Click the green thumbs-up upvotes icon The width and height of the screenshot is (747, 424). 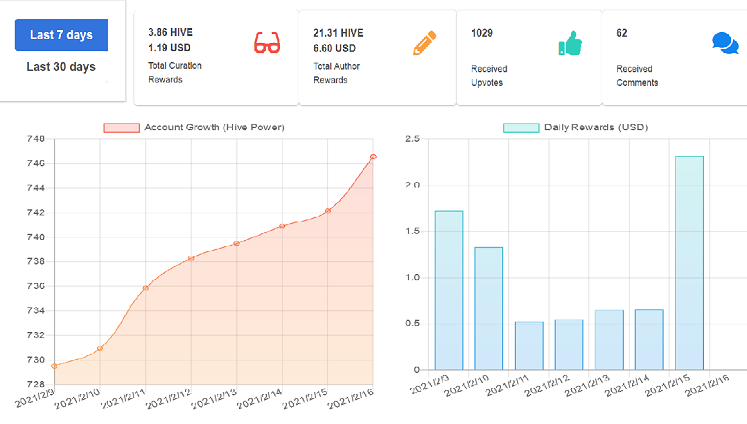[570, 43]
